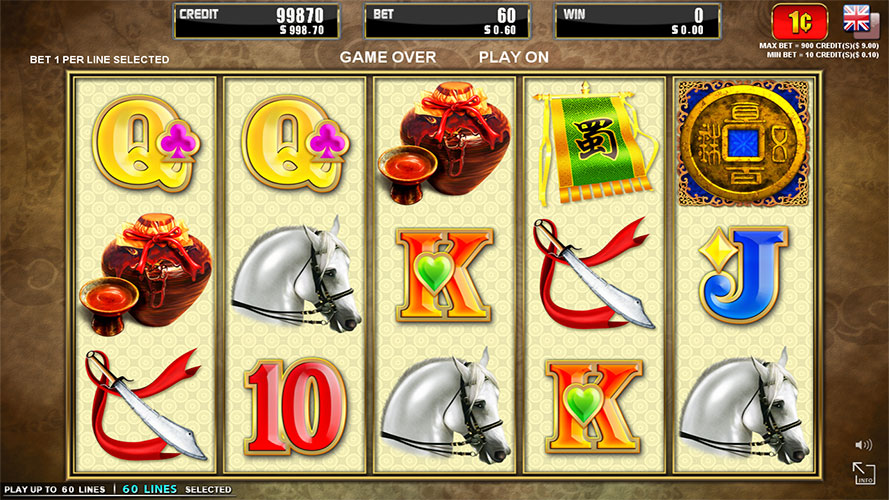889x500 pixels.
Task: Click the red 10 symbol
Action: 295,406
